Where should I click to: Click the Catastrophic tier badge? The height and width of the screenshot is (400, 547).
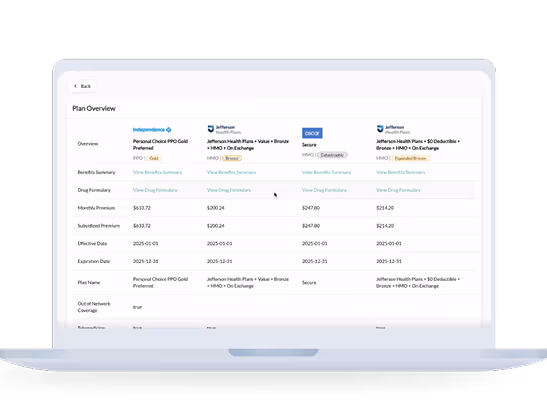coord(332,155)
